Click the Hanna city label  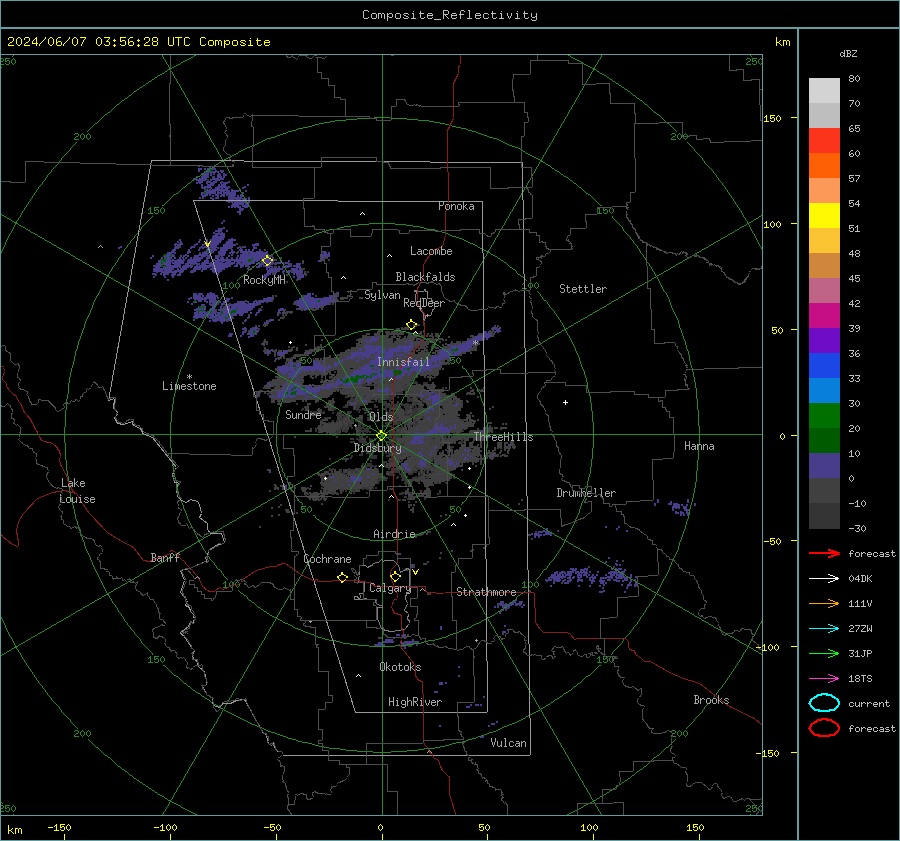[699, 446]
